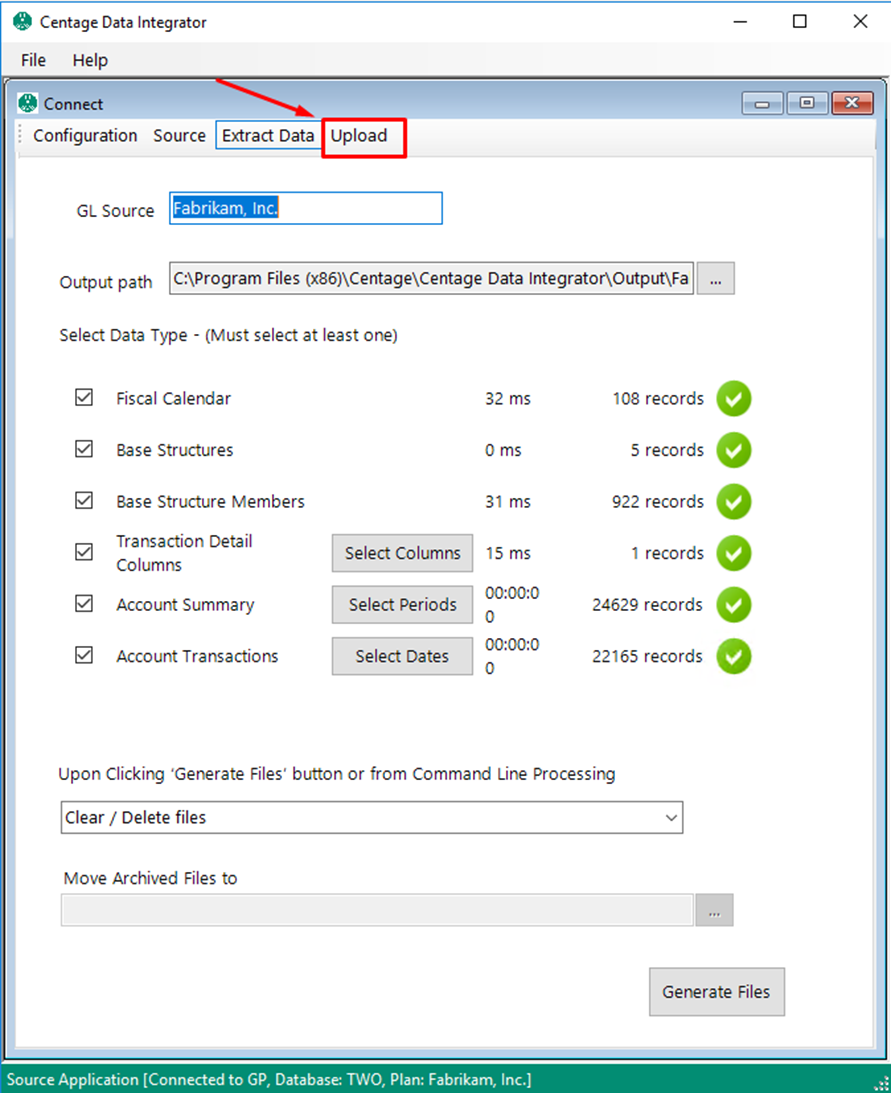The image size is (891, 1093).
Task: Disable the Account Summary checkbox
Action: click(x=84, y=604)
